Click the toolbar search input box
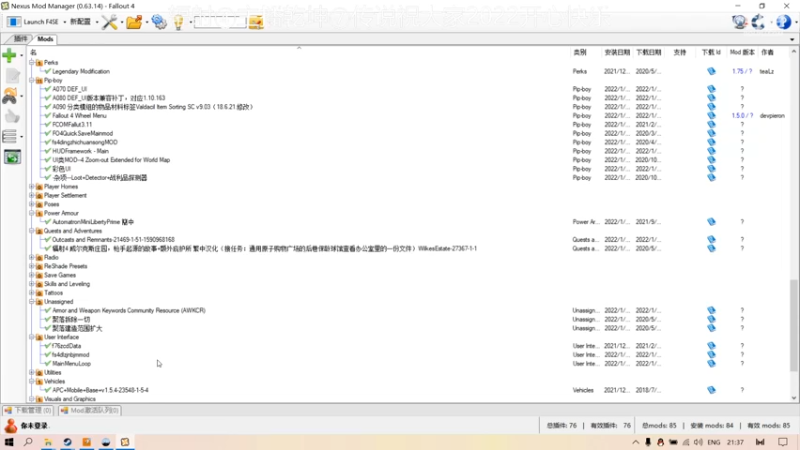The width and height of the screenshot is (800, 450). click(220, 22)
